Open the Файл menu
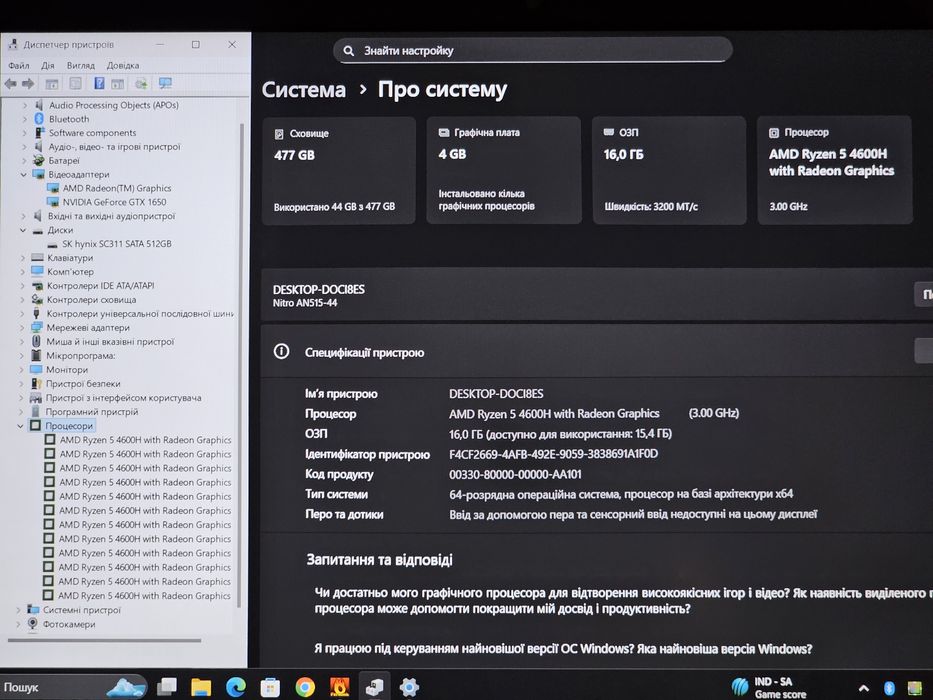This screenshot has height=700, width=933. point(18,65)
